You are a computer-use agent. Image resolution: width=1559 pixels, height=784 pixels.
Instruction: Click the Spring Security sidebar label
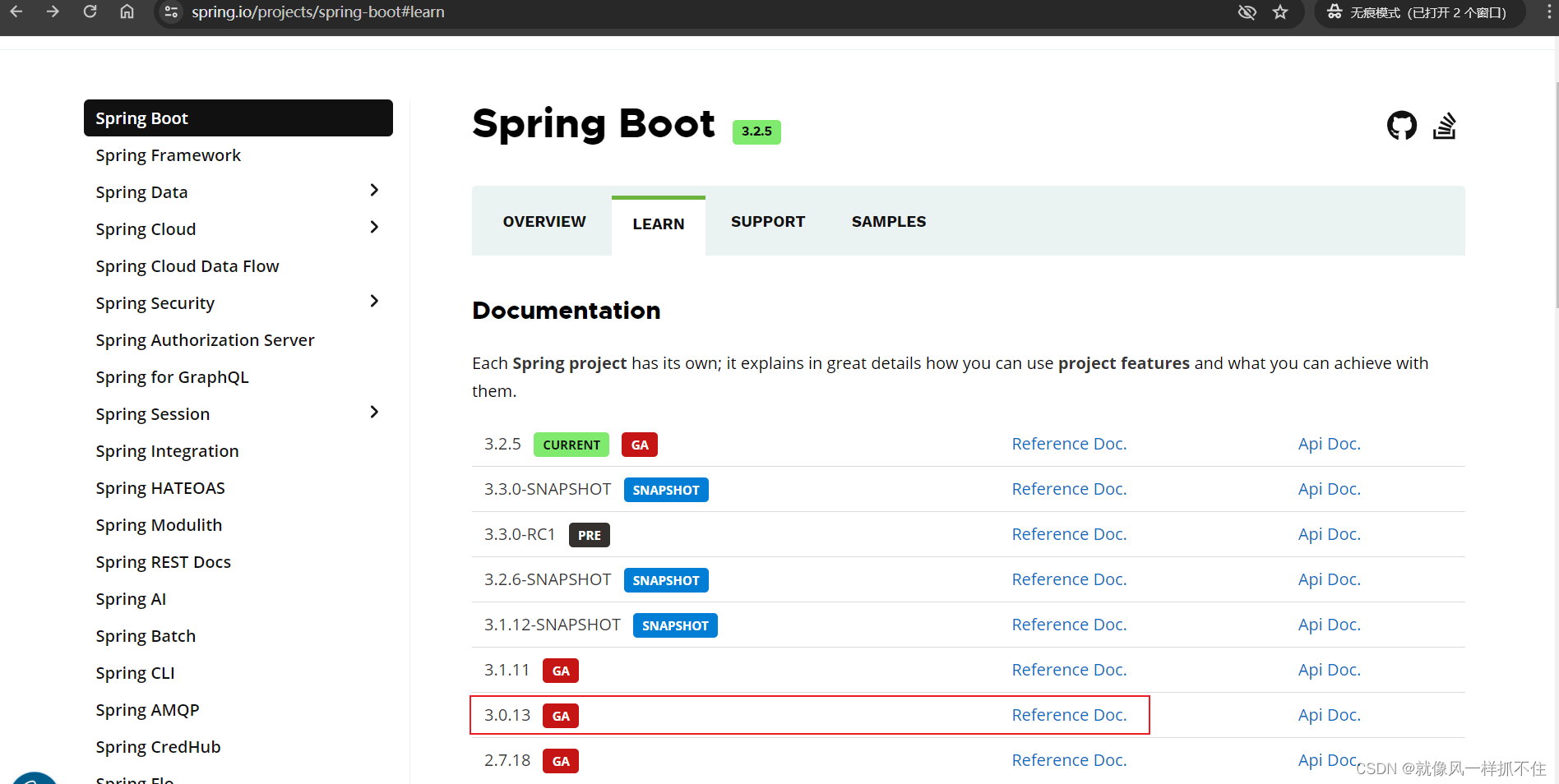(x=155, y=303)
